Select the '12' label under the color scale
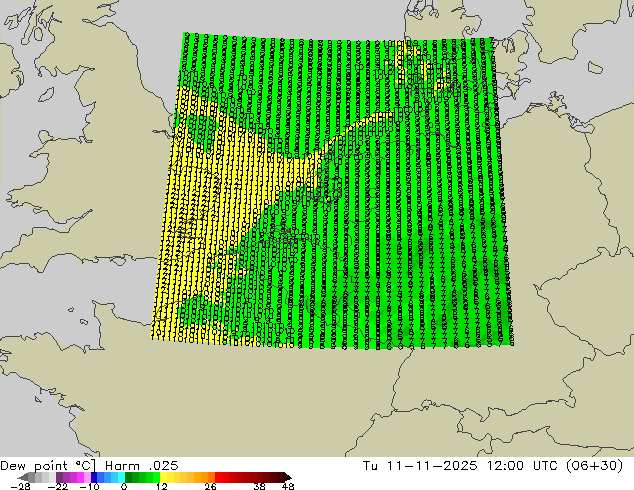634x490 pixels. click(162, 486)
